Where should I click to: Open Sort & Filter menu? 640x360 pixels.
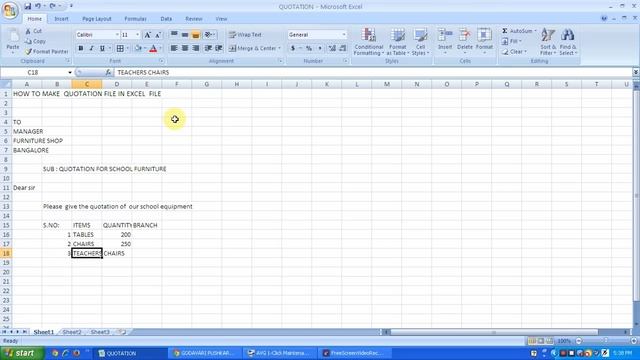(548, 42)
